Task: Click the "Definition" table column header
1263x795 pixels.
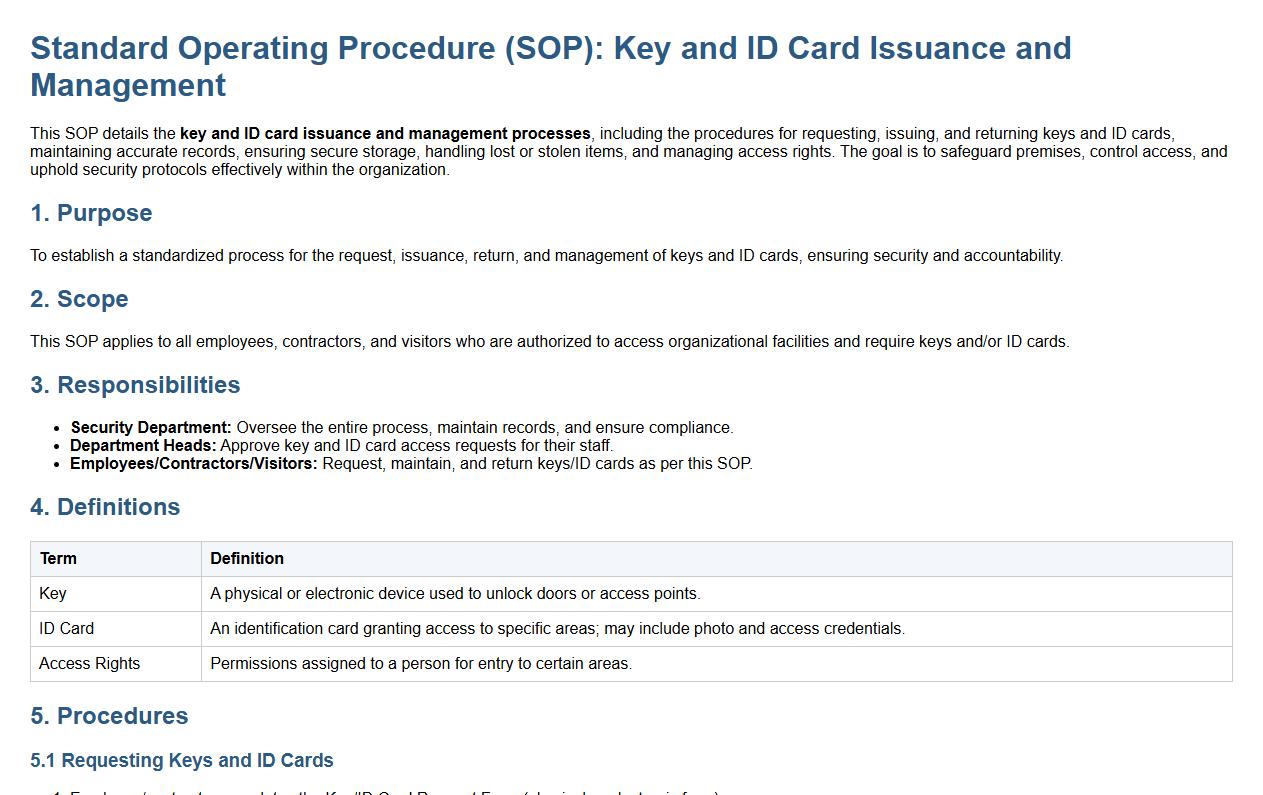Action: click(247, 559)
